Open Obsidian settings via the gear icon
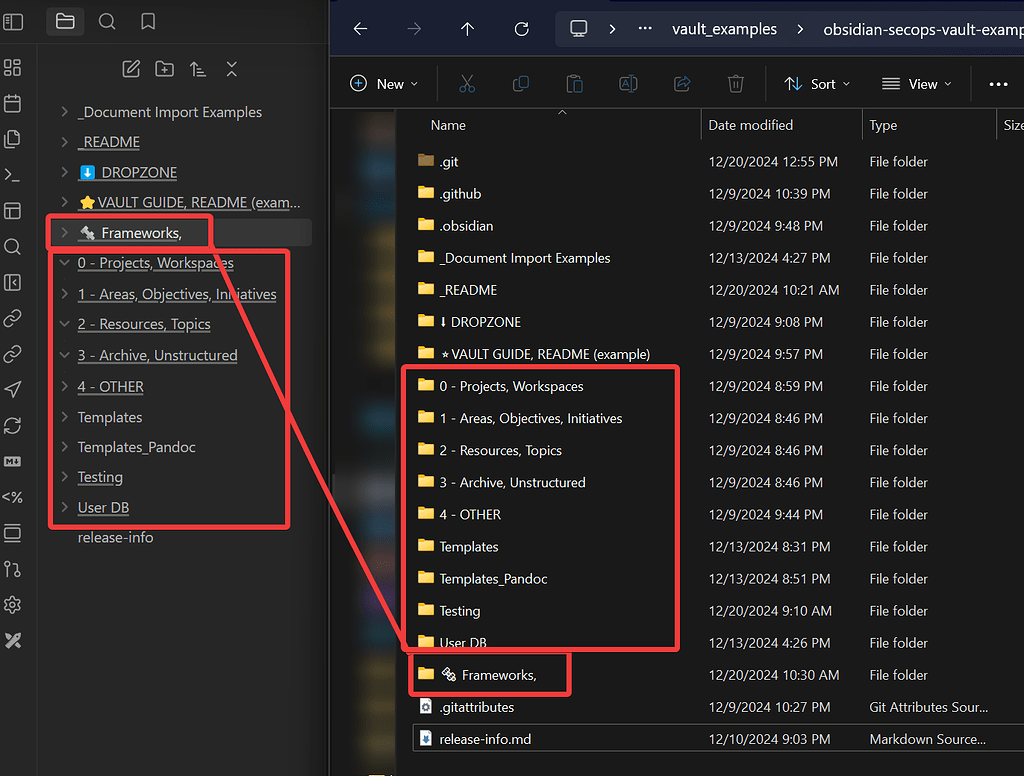 [x=14, y=604]
